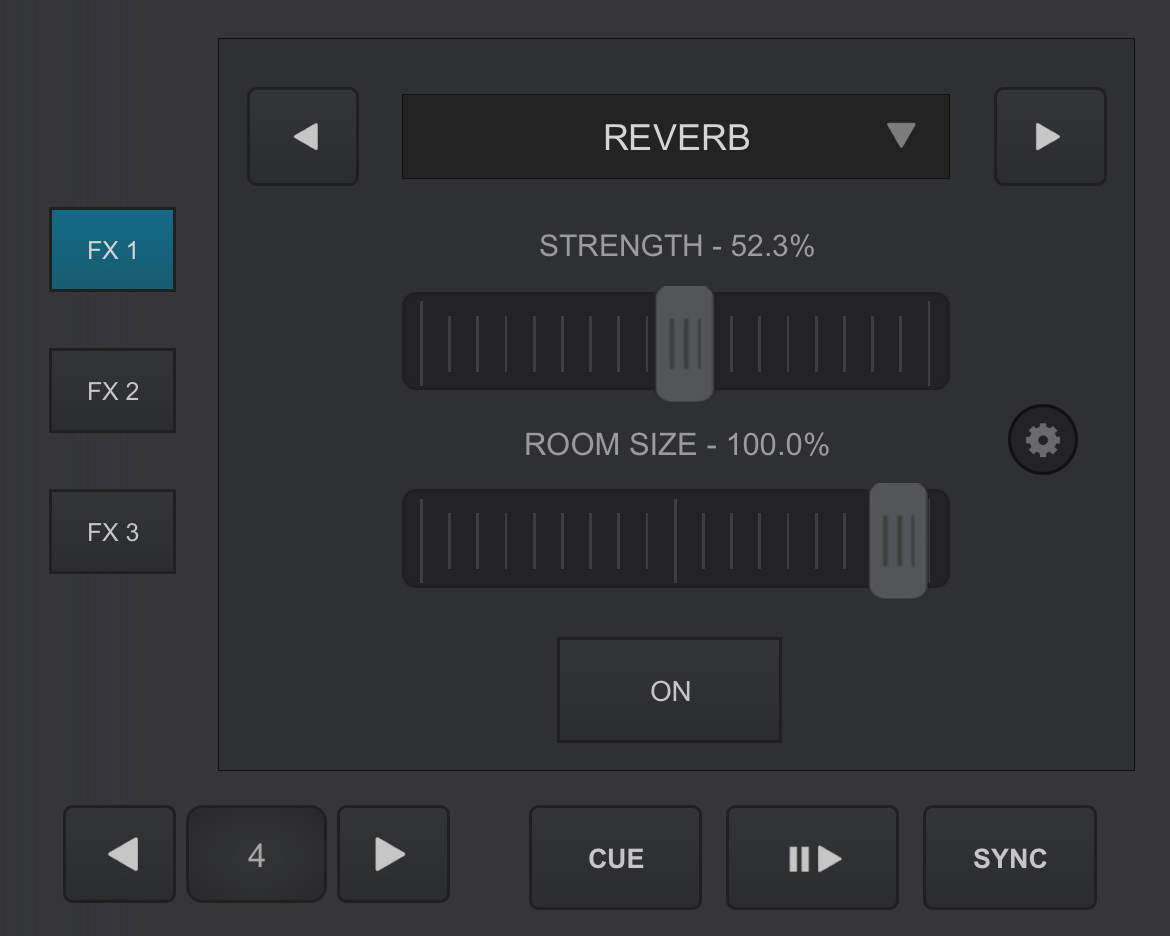Image resolution: width=1170 pixels, height=936 pixels.
Task: Click the STRENGTH slider handle
Action: tap(685, 343)
